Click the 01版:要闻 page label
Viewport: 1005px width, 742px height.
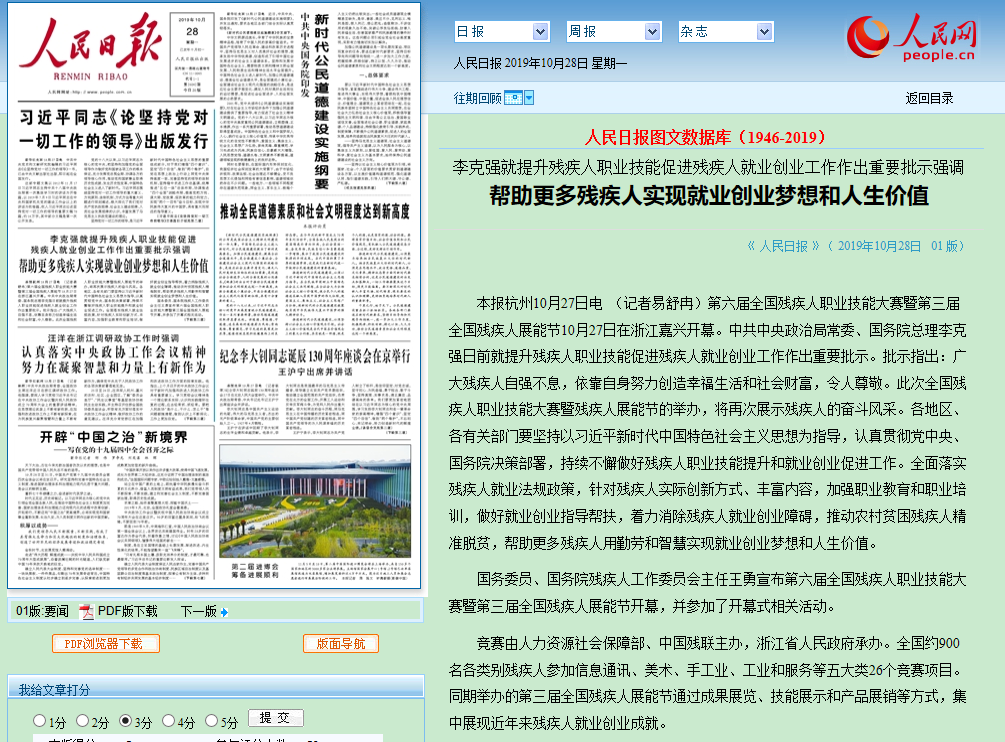click(x=42, y=611)
